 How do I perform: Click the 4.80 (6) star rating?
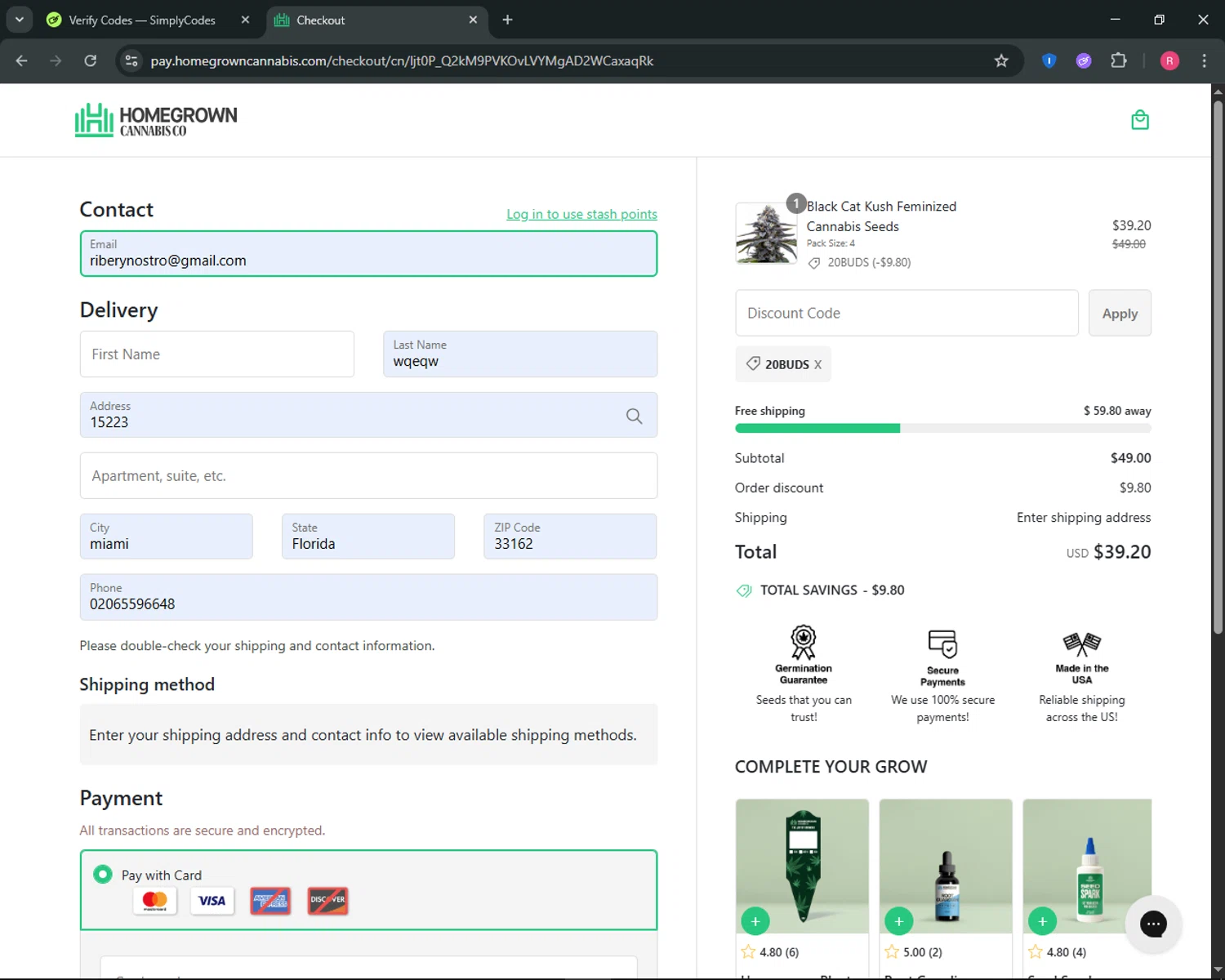769,952
